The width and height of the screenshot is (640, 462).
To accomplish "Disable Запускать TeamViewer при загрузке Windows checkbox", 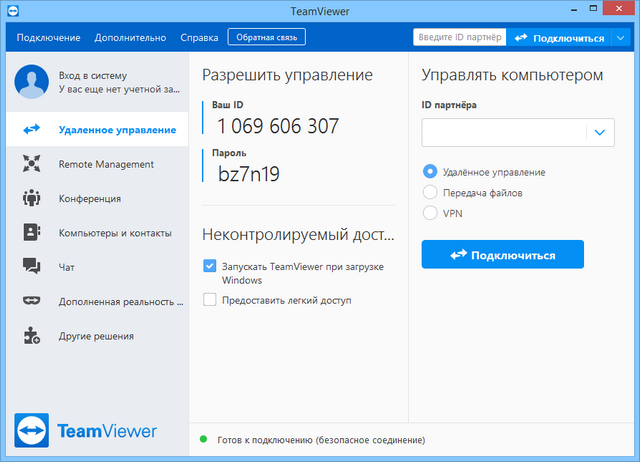I will click(209, 266).
